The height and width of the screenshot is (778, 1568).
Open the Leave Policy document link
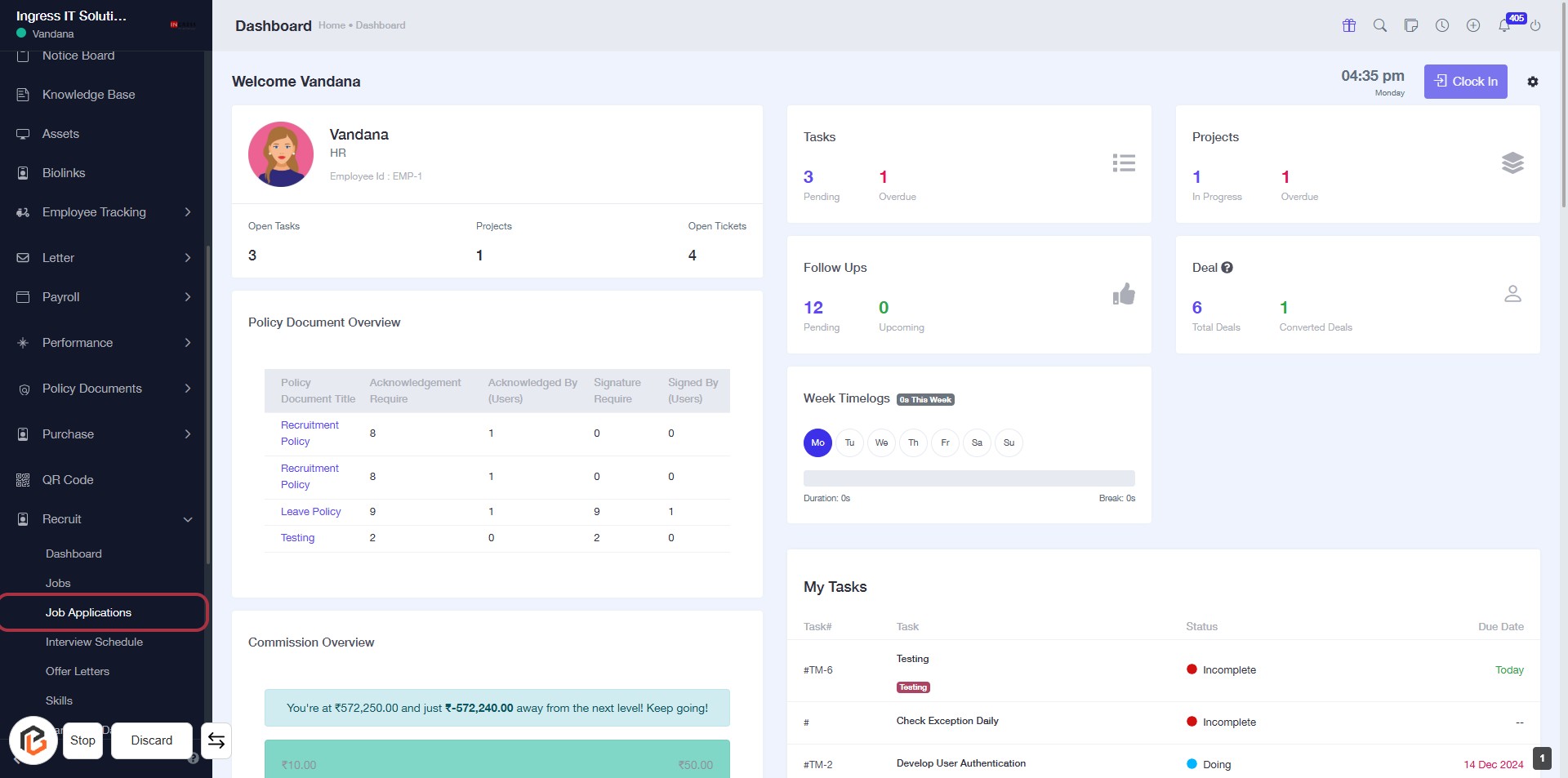310,512
